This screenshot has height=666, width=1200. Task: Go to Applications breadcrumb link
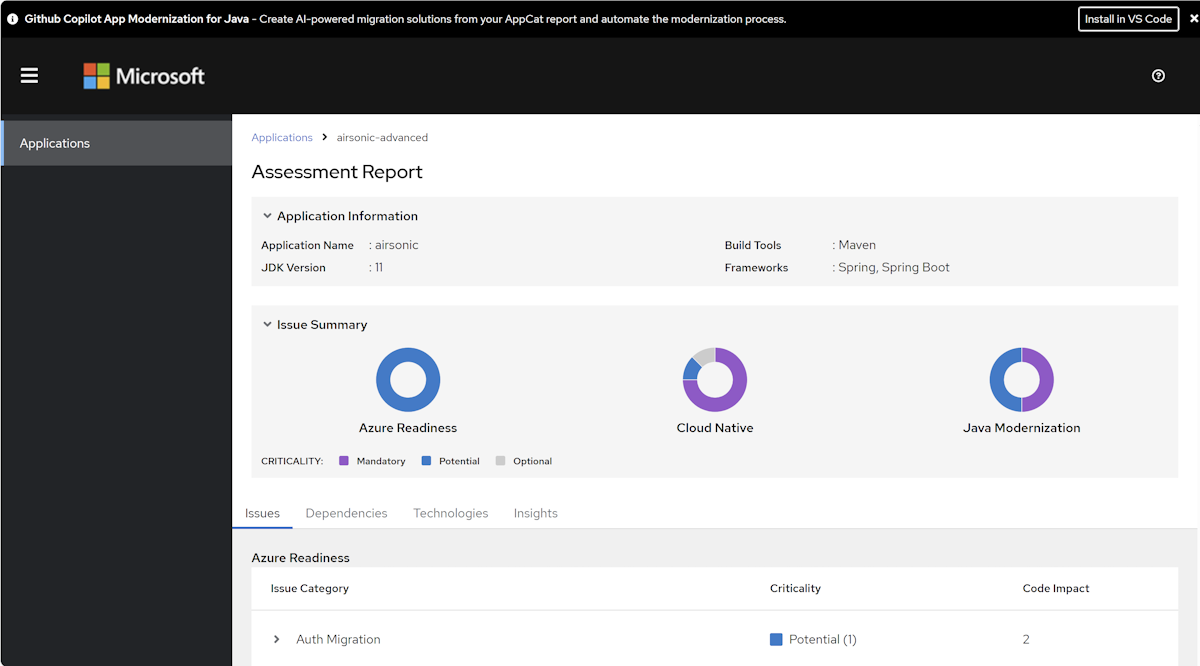(282, 138)
